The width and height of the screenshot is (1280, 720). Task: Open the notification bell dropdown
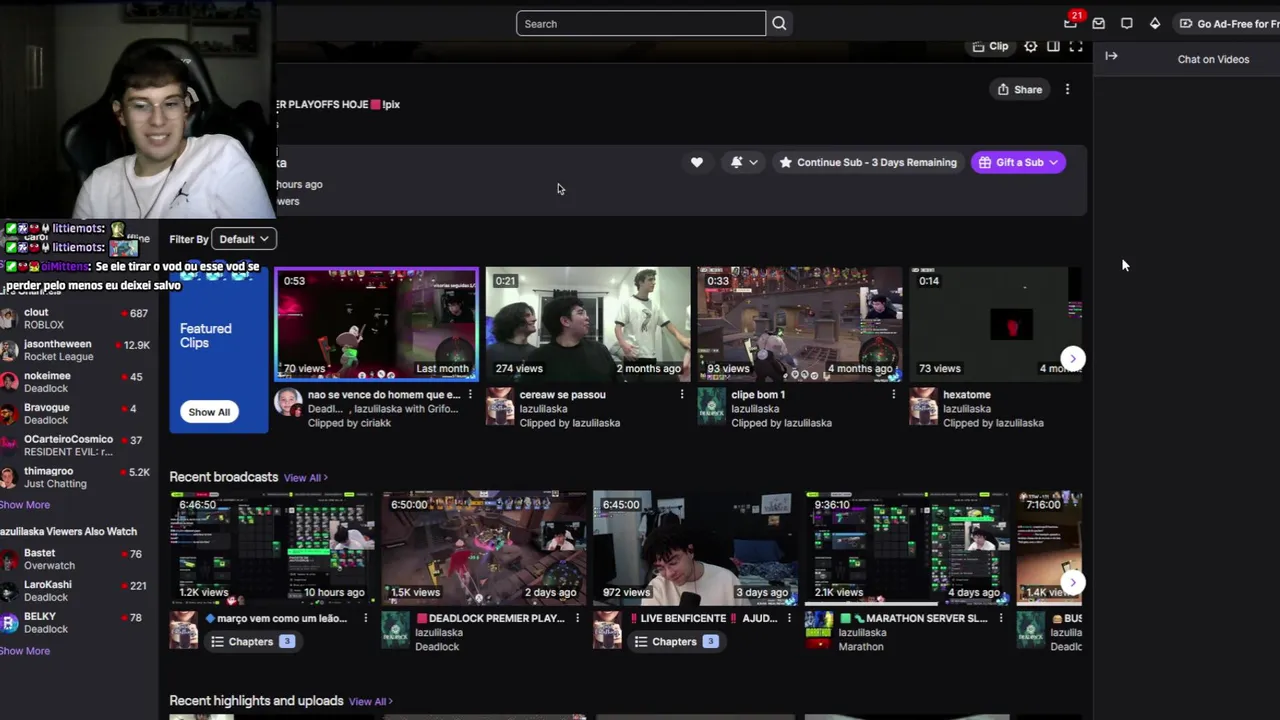(x=743, y=162)
